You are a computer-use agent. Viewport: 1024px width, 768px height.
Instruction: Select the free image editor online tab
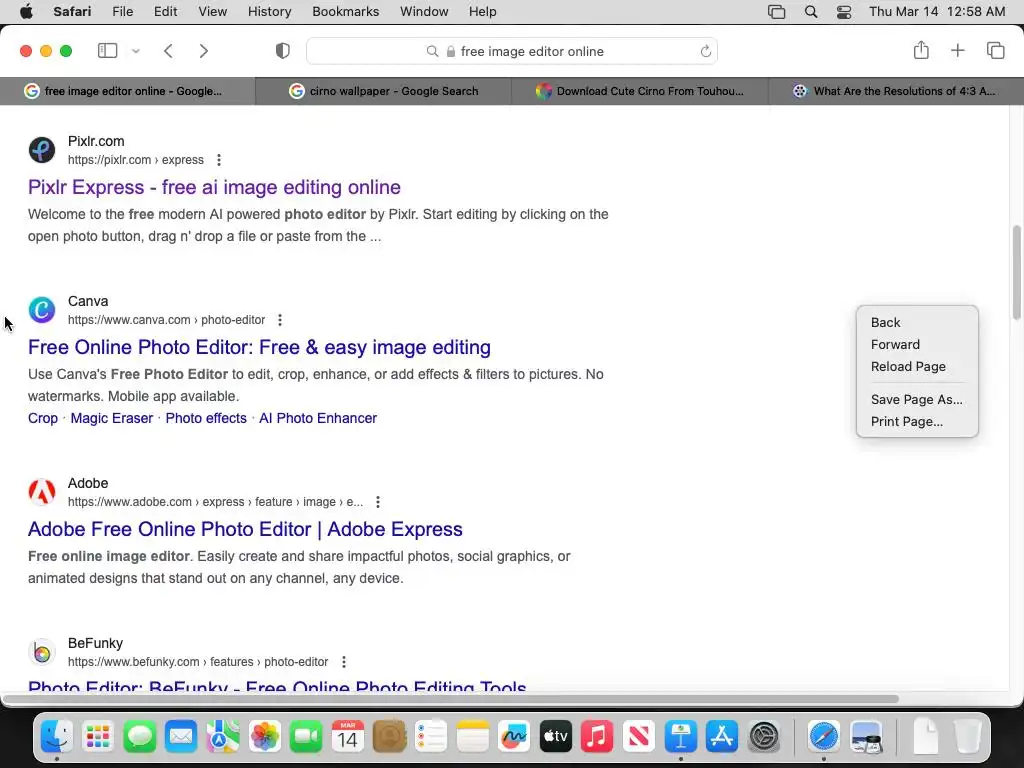pyautogui.click(x=127, y=91)
